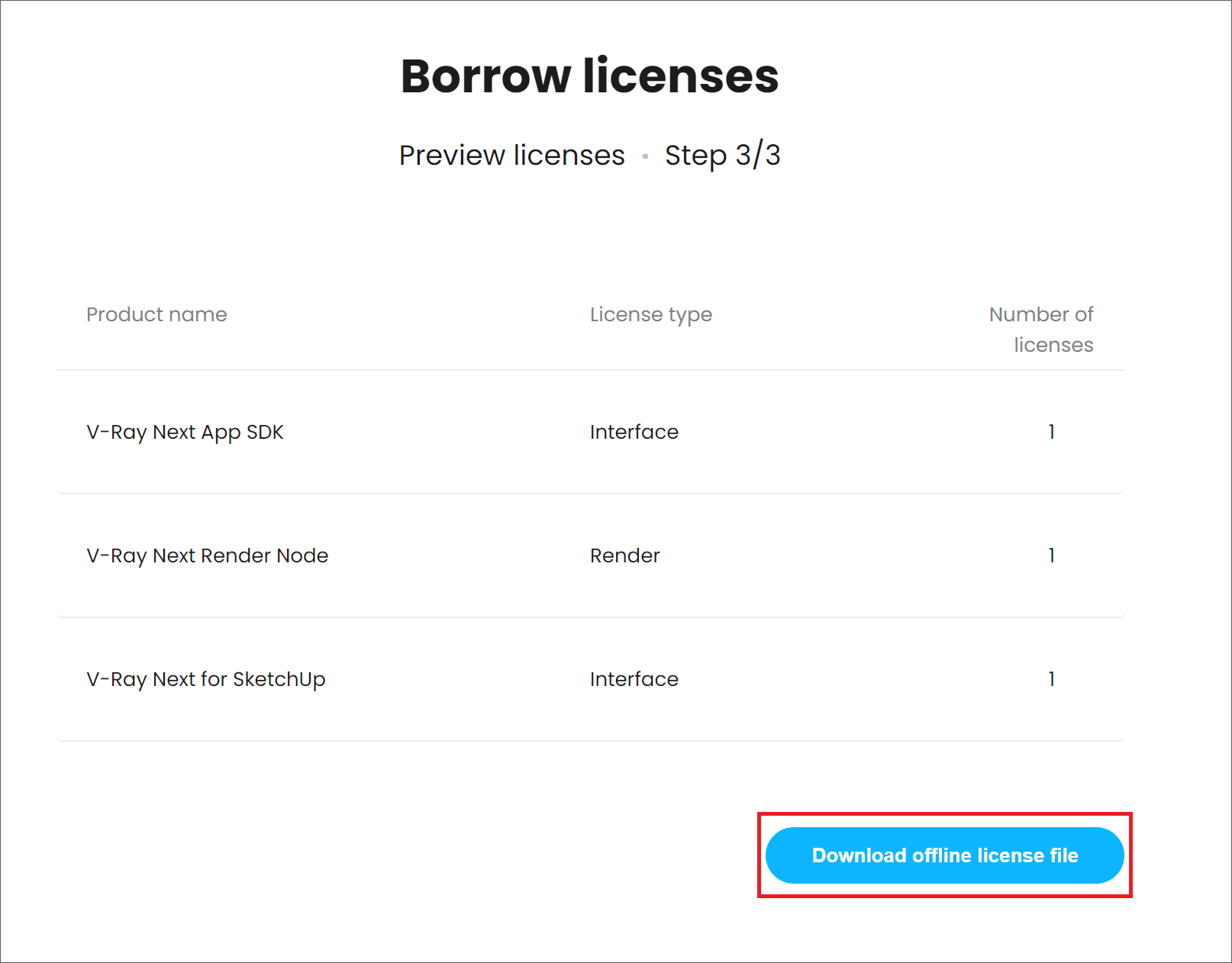Click the License type column header

650,314
